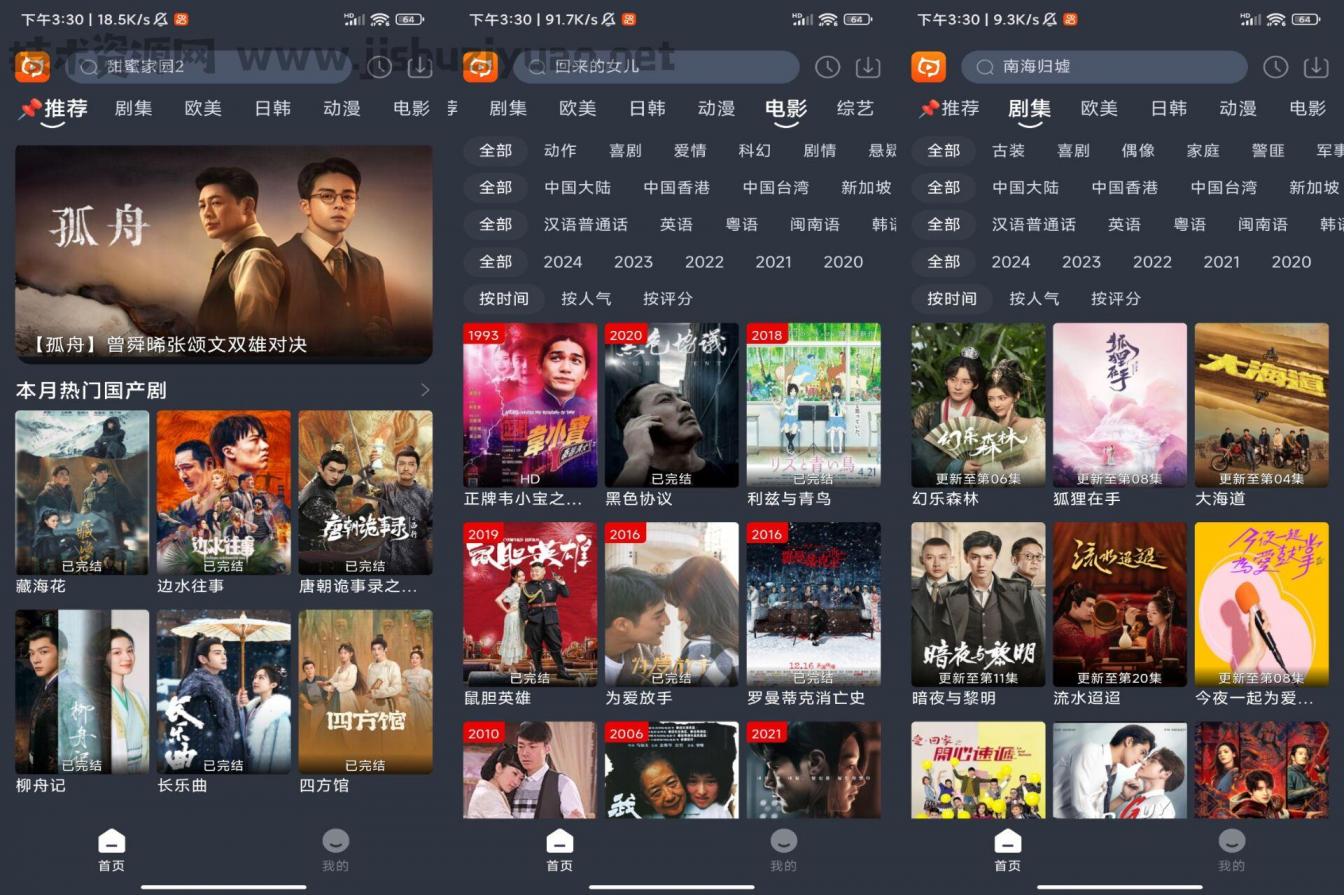Tap the app logo in the middle screen
This screenshot has height=895, width=1344.
480,67
